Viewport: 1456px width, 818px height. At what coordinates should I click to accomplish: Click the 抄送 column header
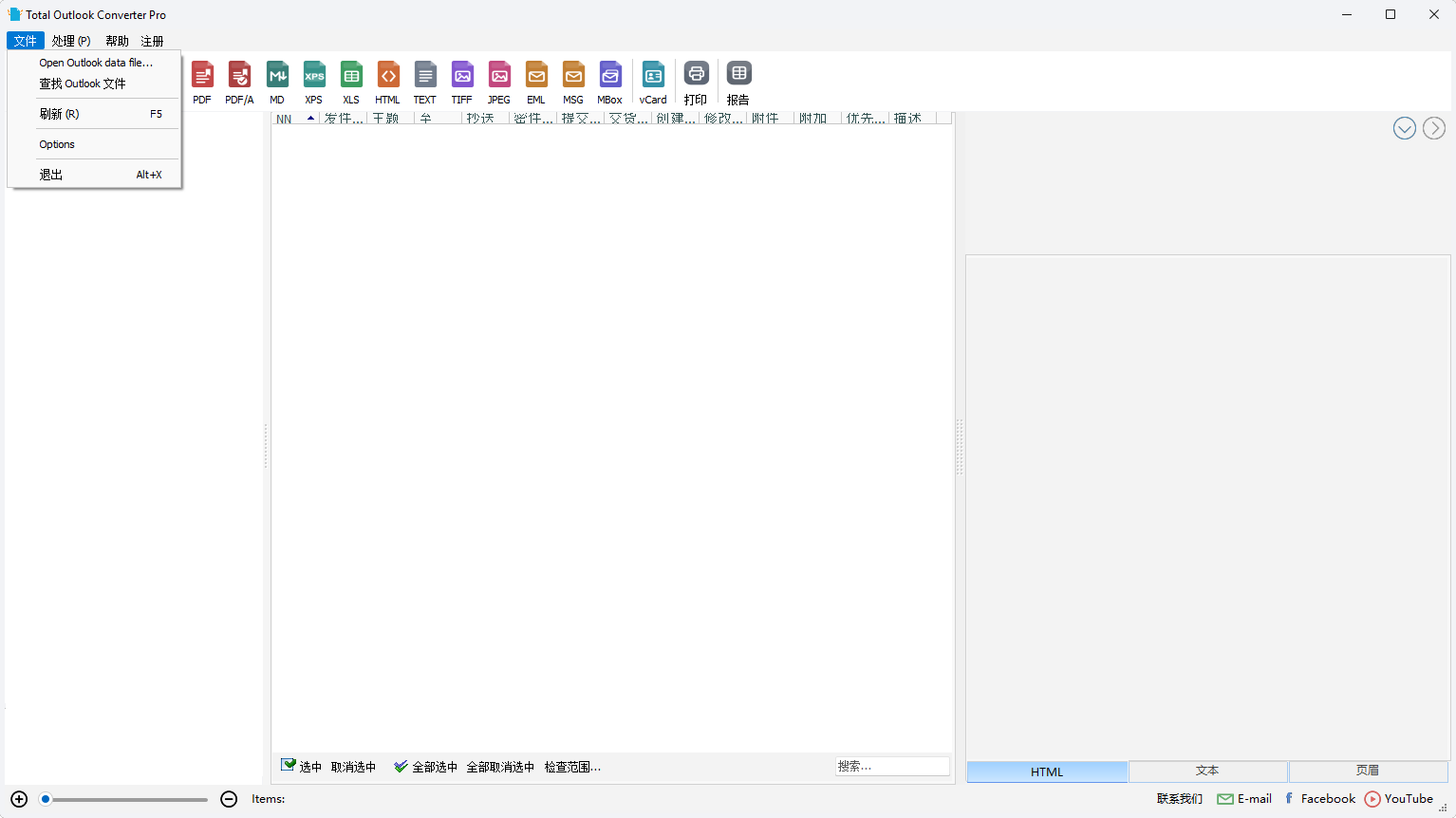[x=485, y=118]
